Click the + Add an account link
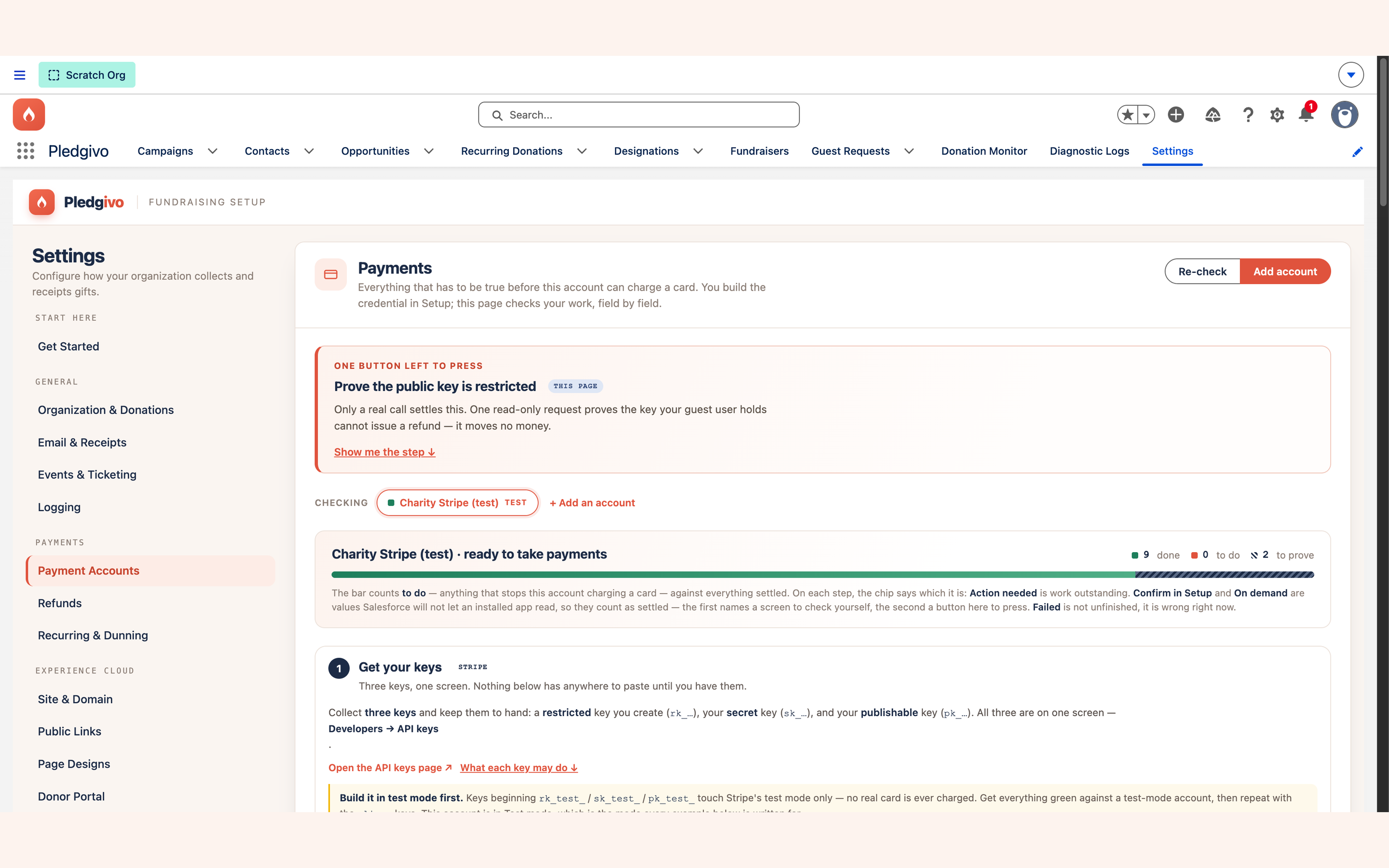 tap(592, 503)
